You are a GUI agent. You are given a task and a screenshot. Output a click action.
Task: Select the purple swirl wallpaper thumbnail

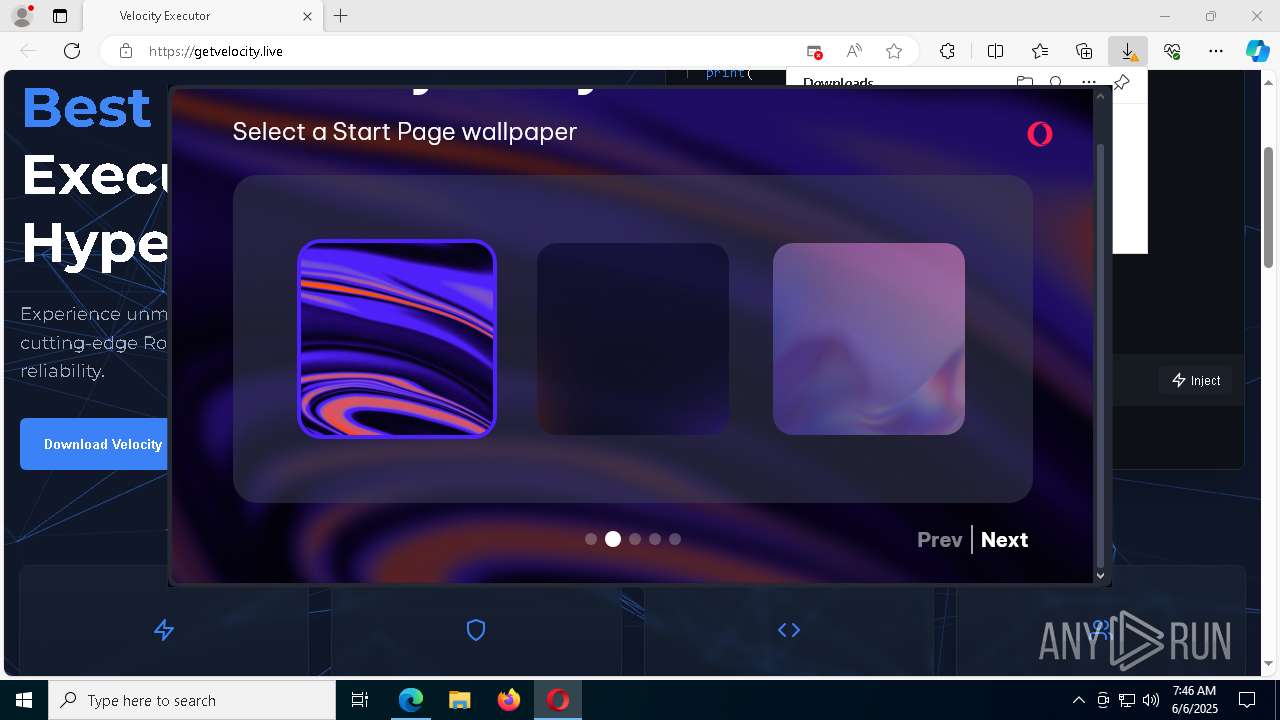(397, 339)
